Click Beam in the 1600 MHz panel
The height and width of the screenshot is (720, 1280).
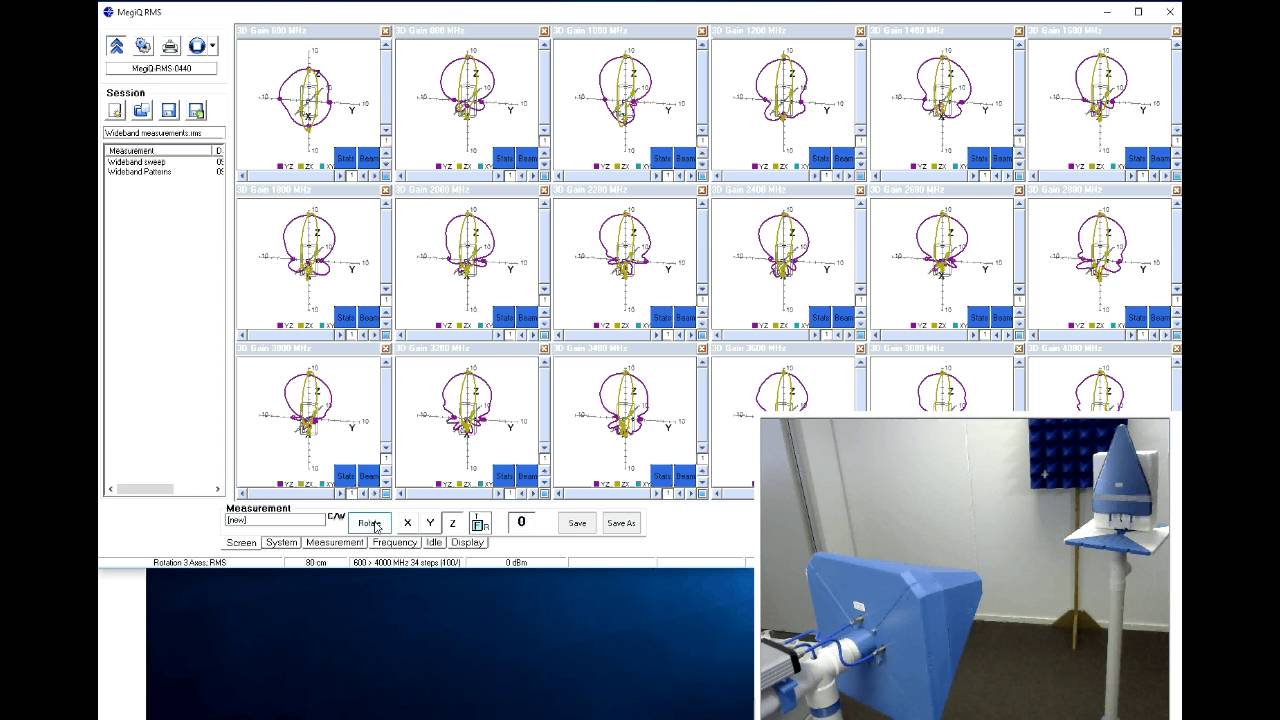(1160, 158)
